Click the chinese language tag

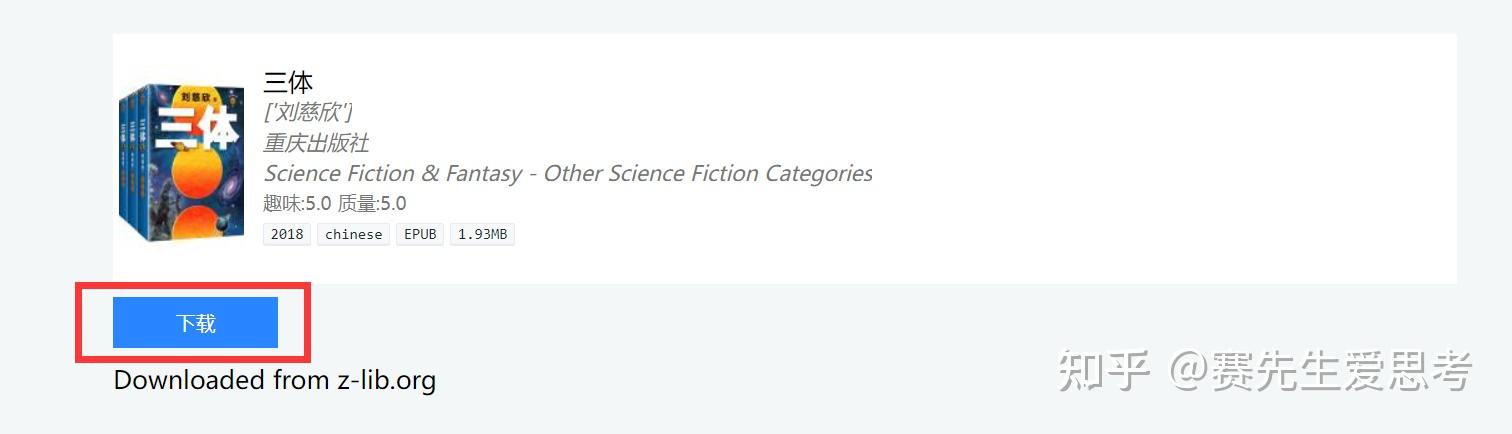[353, 234]
